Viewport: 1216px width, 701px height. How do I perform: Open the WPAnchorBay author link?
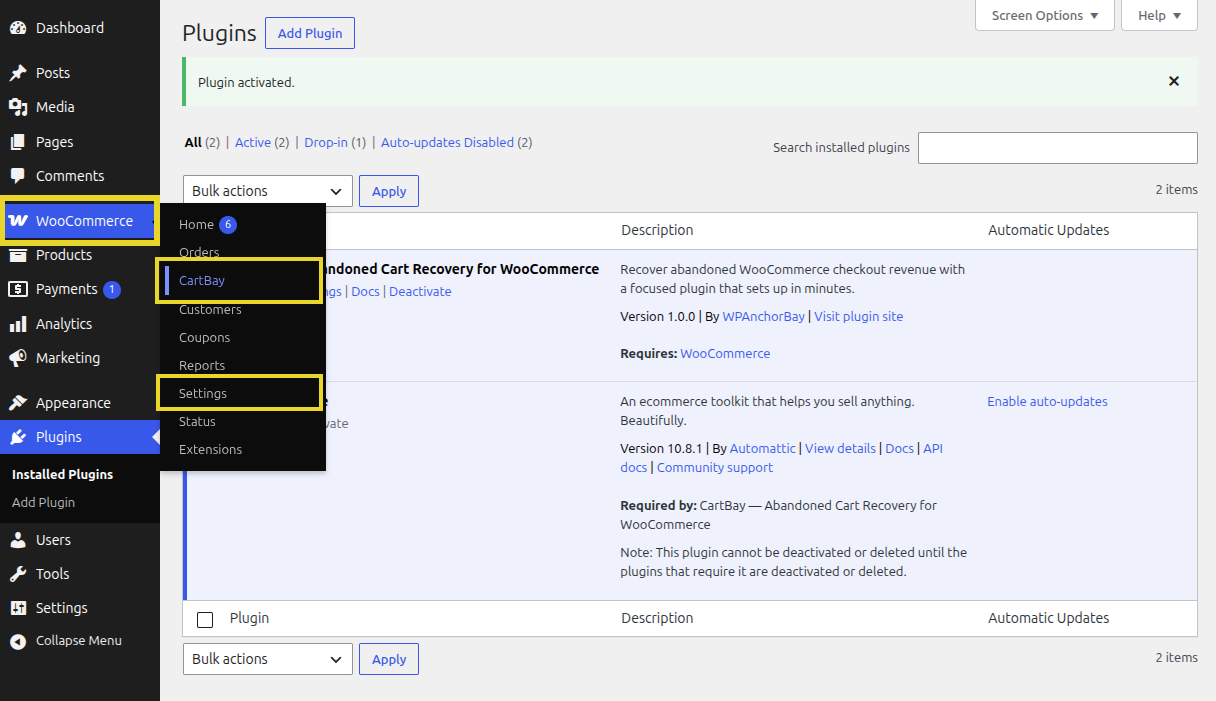tap(764, 317)
